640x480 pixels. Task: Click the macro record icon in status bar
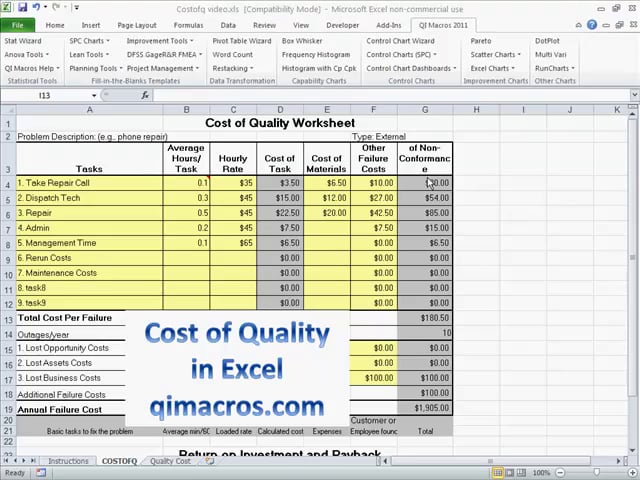40,473
